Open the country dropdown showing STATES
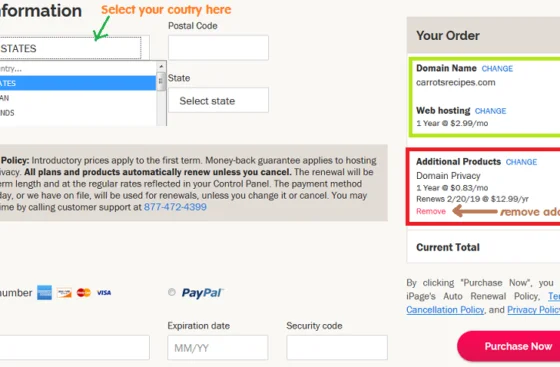This screenshot has height=367, width=560. tap(70, 48)
